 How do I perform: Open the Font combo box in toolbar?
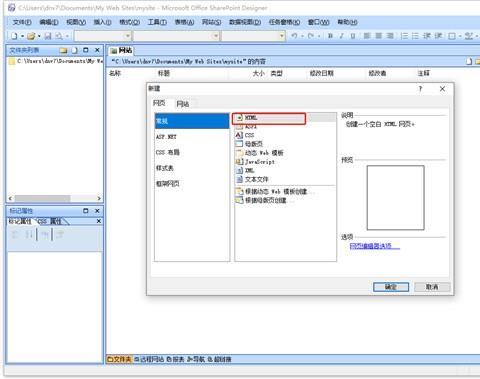176,36
